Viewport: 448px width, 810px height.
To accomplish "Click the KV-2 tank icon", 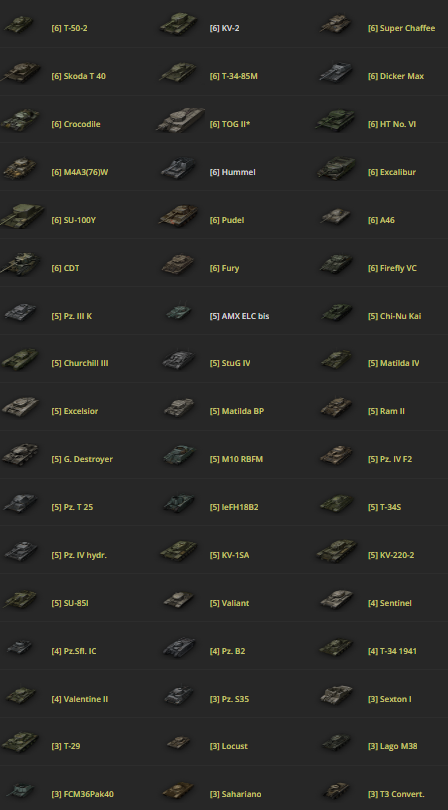I will pos(179,25).
